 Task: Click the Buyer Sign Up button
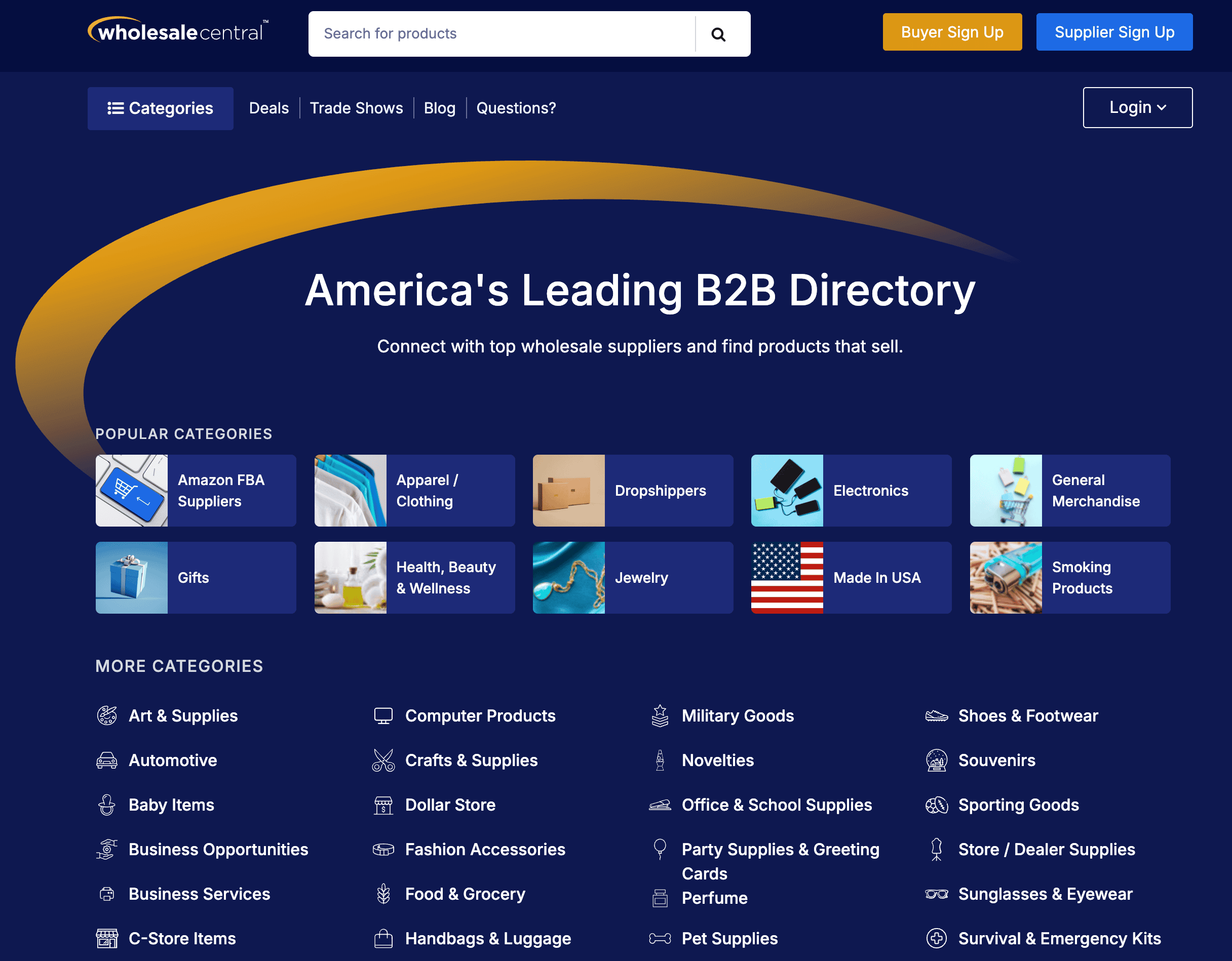952,32
